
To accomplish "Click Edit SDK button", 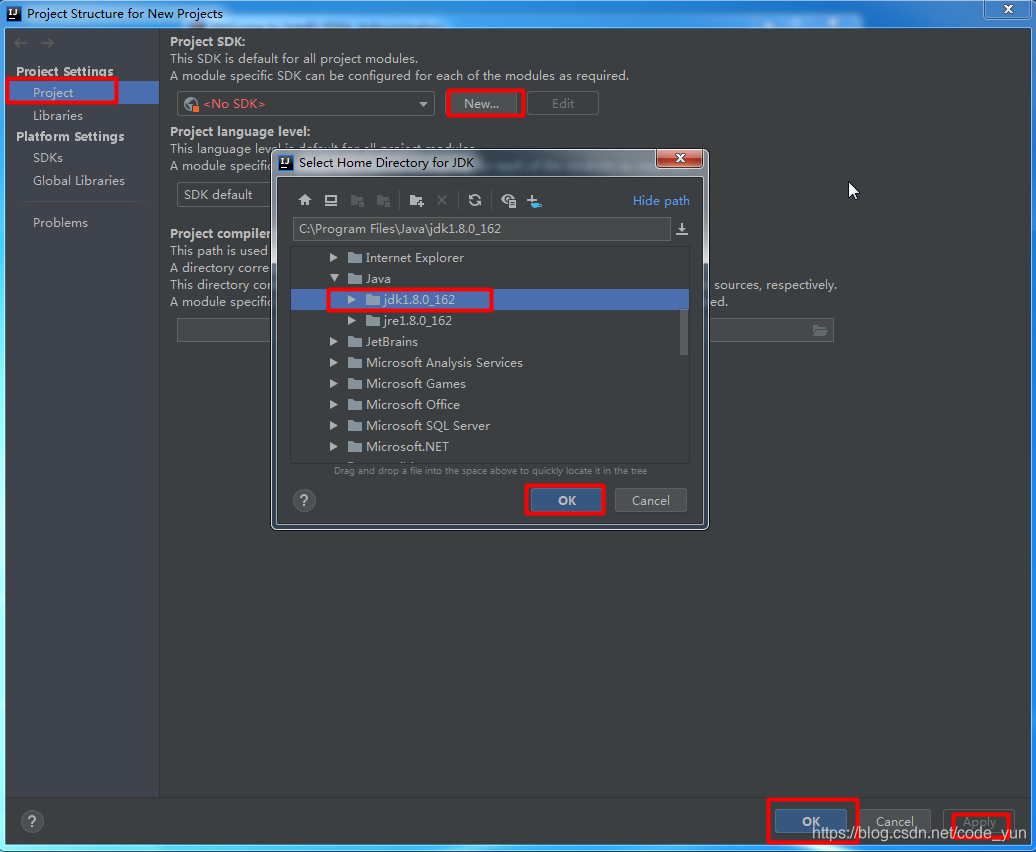I will 563,104.
